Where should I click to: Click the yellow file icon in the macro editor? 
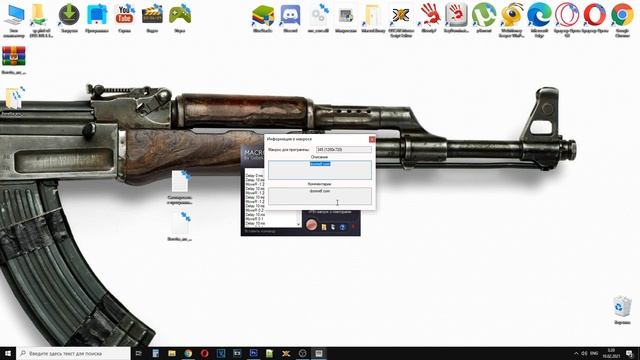coord(324,227)
